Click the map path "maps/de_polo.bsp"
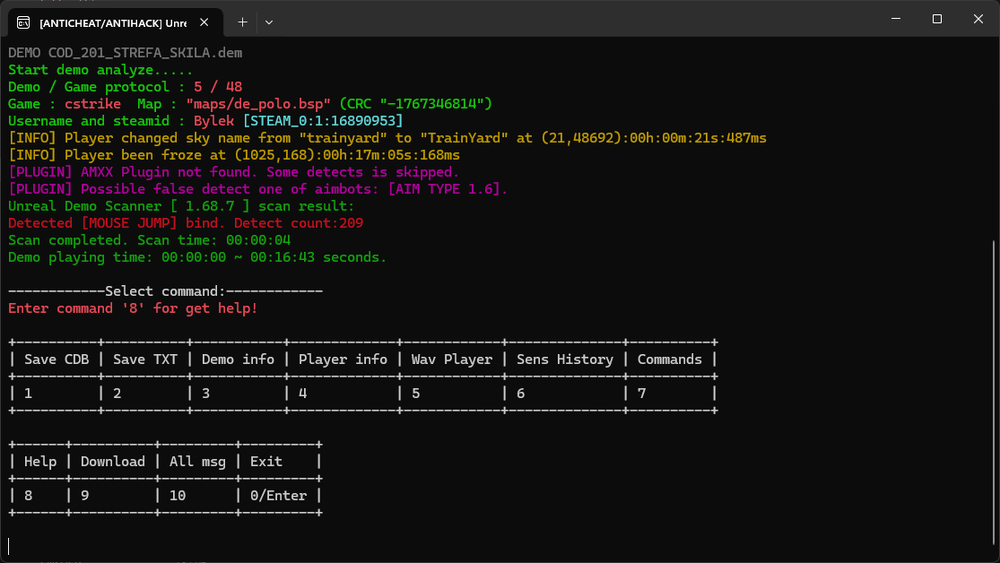Screen dimensions: 1000x563 tap(258, 104)
